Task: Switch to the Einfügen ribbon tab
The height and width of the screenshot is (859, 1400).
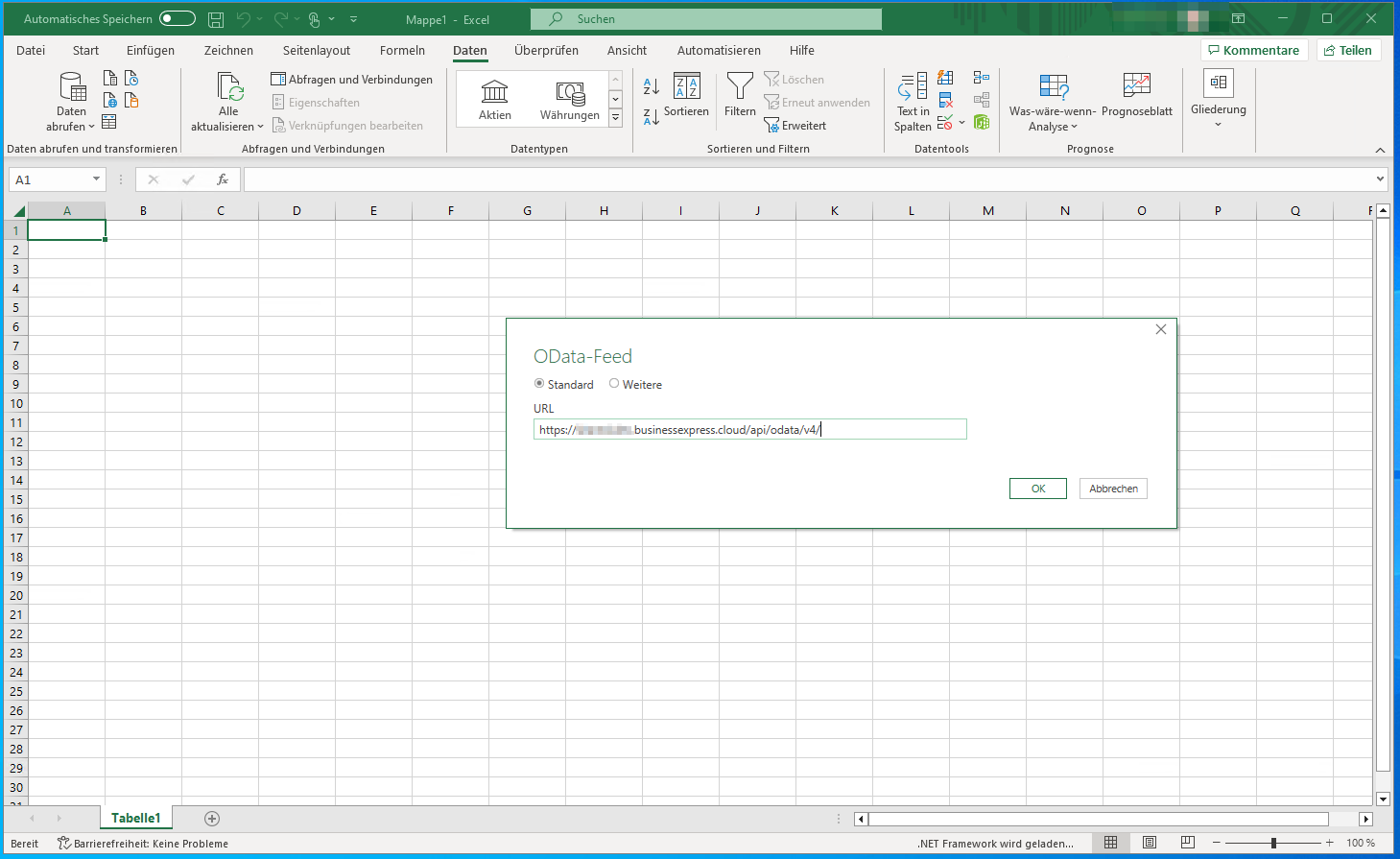Action: [x=151, y=51]
